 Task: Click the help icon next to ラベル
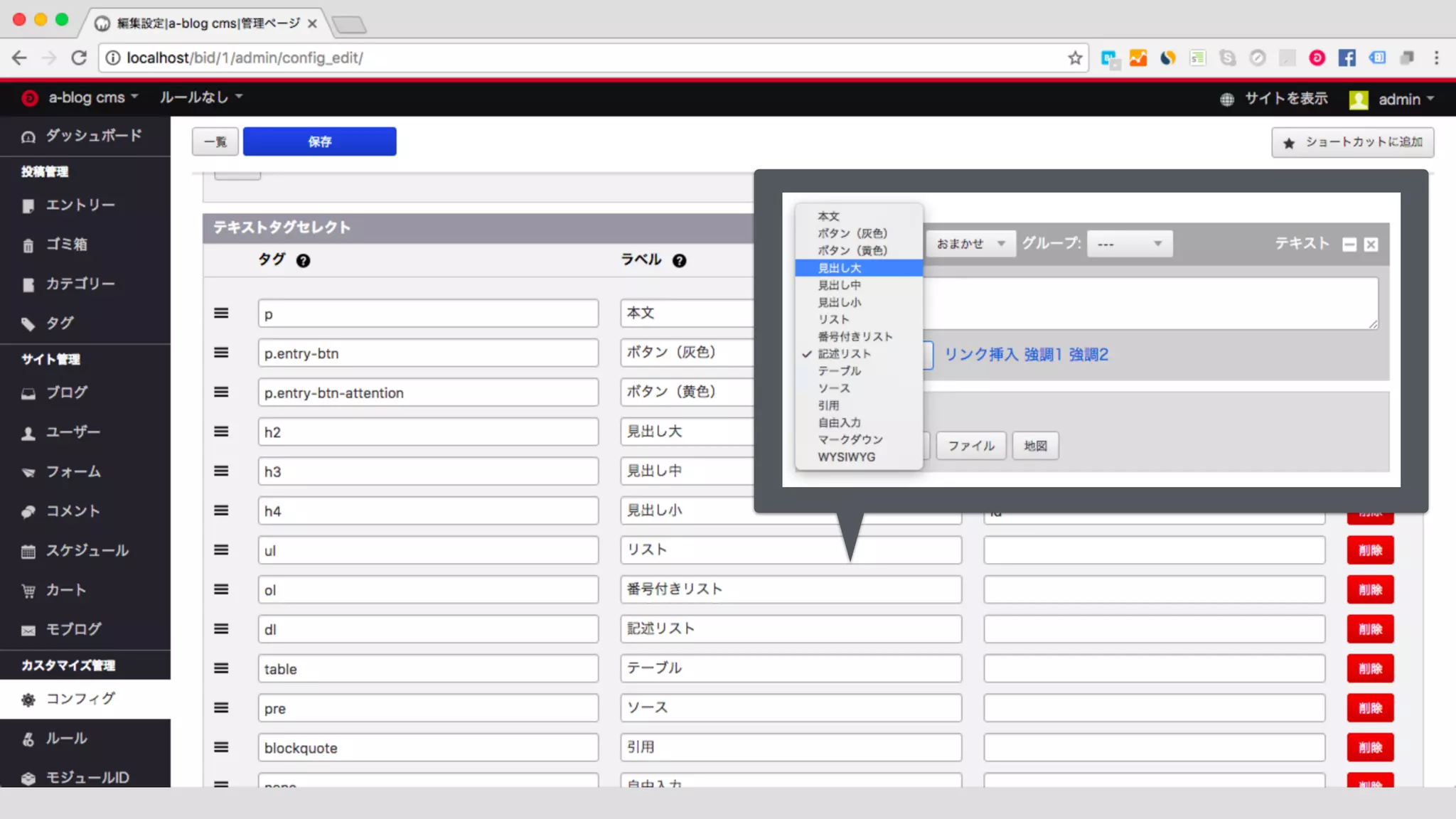pyautogui.click(x=679, y=261)
